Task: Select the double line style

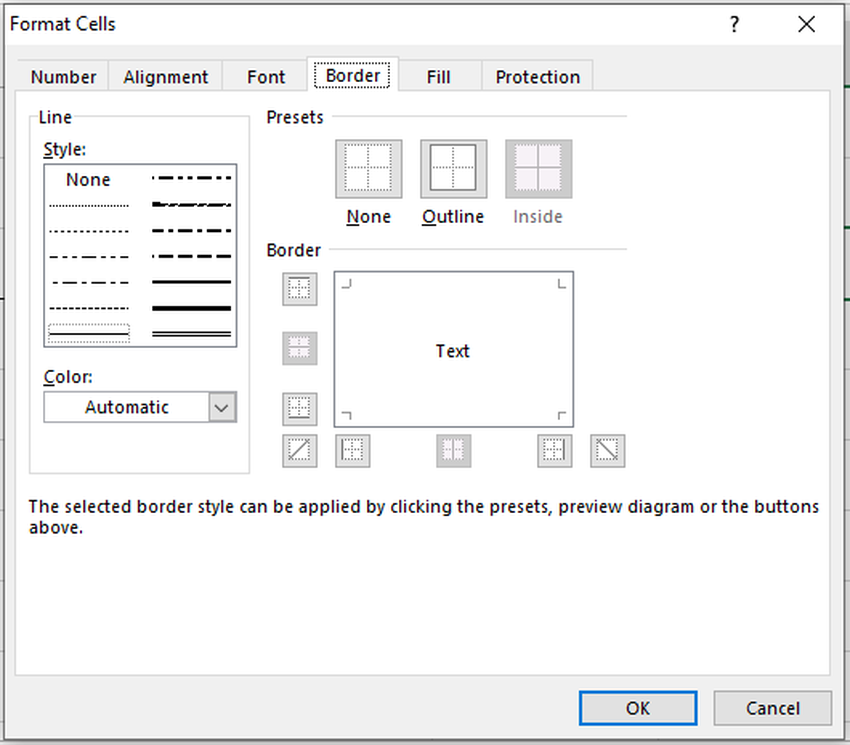Action: (191, 333)
